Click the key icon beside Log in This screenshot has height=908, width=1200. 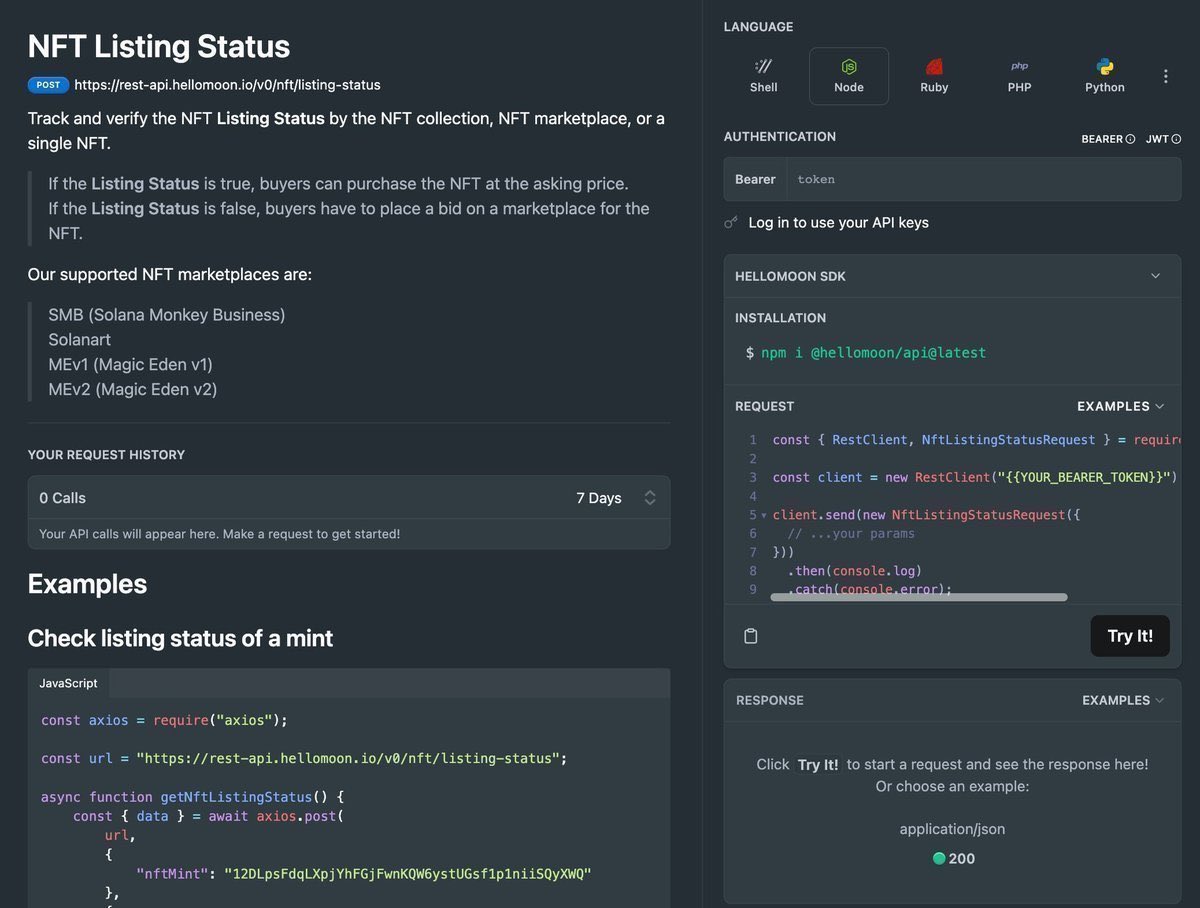731,223
